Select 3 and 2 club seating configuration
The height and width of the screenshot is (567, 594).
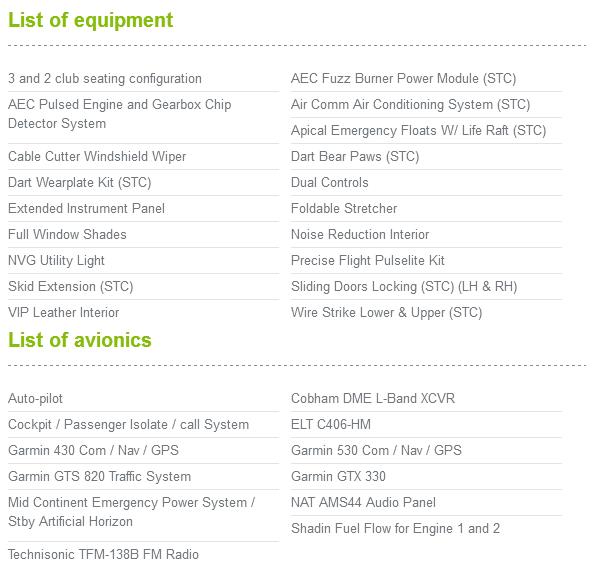click(x=105, y=78)
